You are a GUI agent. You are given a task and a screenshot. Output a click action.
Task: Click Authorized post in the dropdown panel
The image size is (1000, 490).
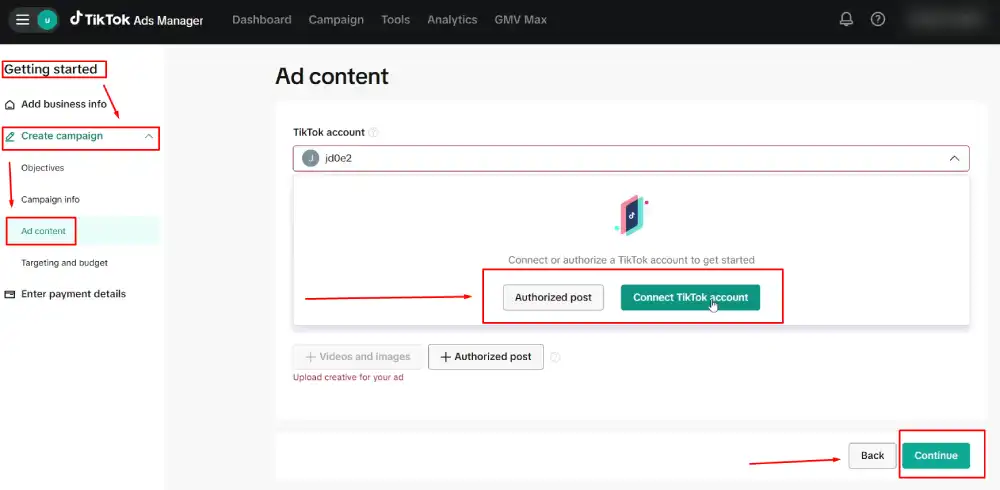click(553, 297)
